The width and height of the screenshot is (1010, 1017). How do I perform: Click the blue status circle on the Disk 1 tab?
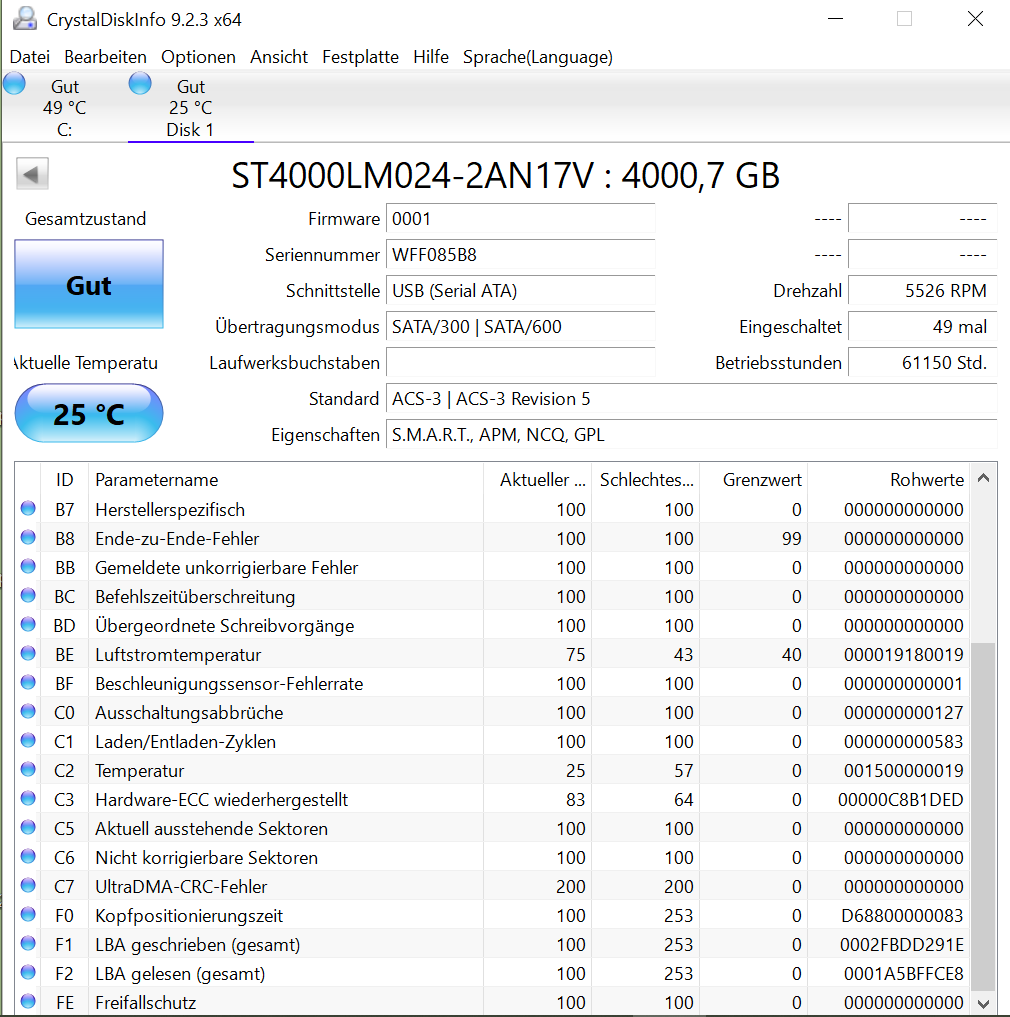tap(140, 84)
